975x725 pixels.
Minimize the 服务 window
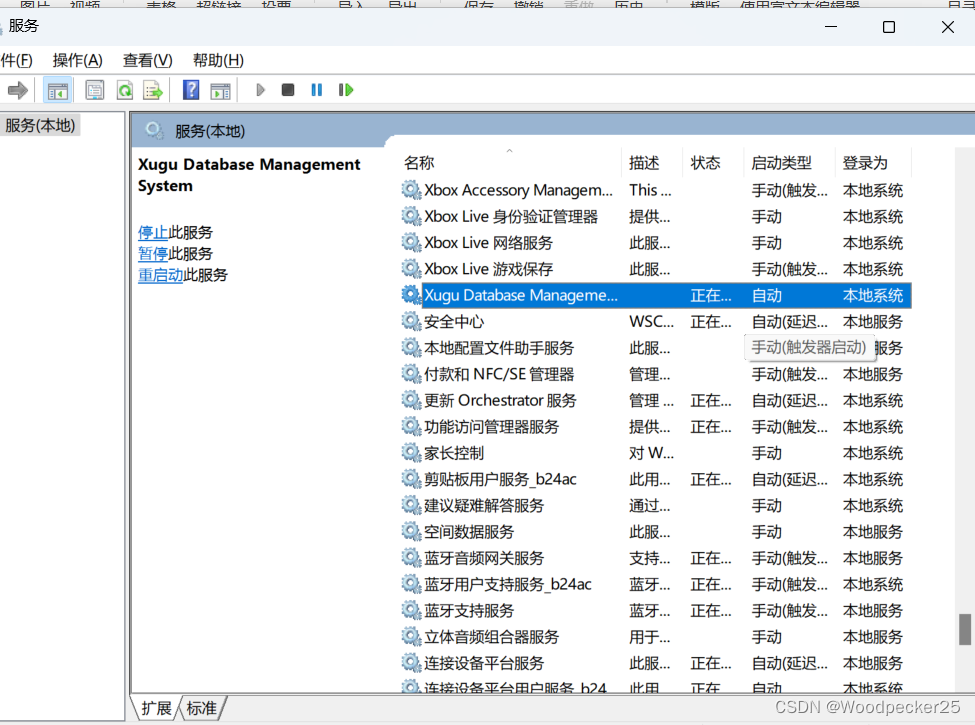point(831,27)
